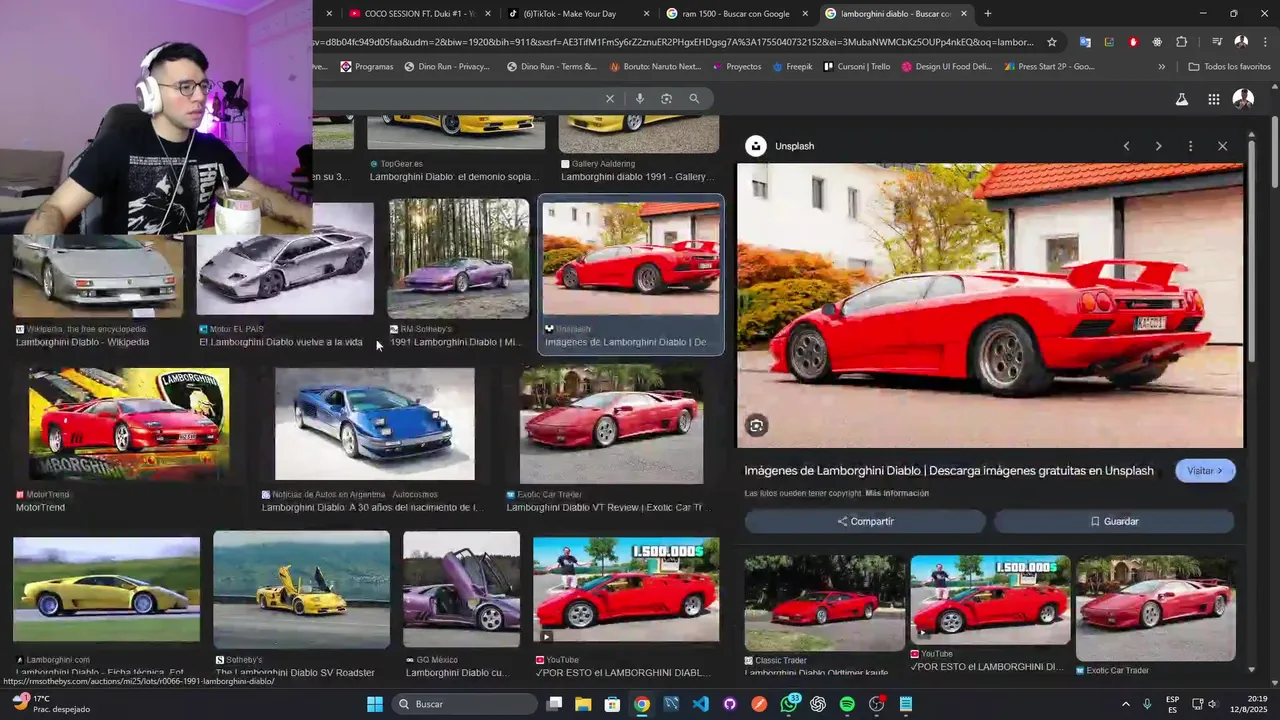Image resolution: width=1280 pixels, height=720 pixels.
Task: Clear the search box text
Action: point(609,98)
